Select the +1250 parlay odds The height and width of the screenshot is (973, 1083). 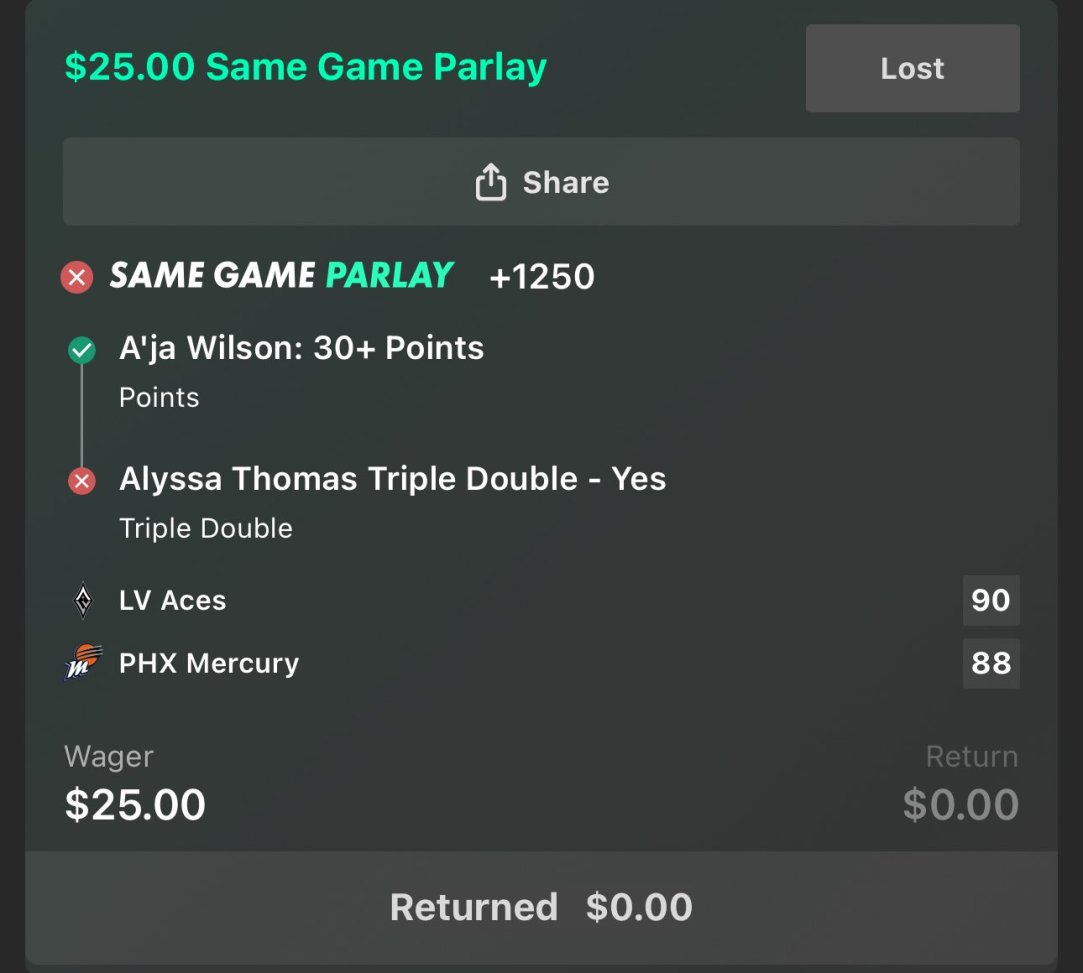click(541, 277)
